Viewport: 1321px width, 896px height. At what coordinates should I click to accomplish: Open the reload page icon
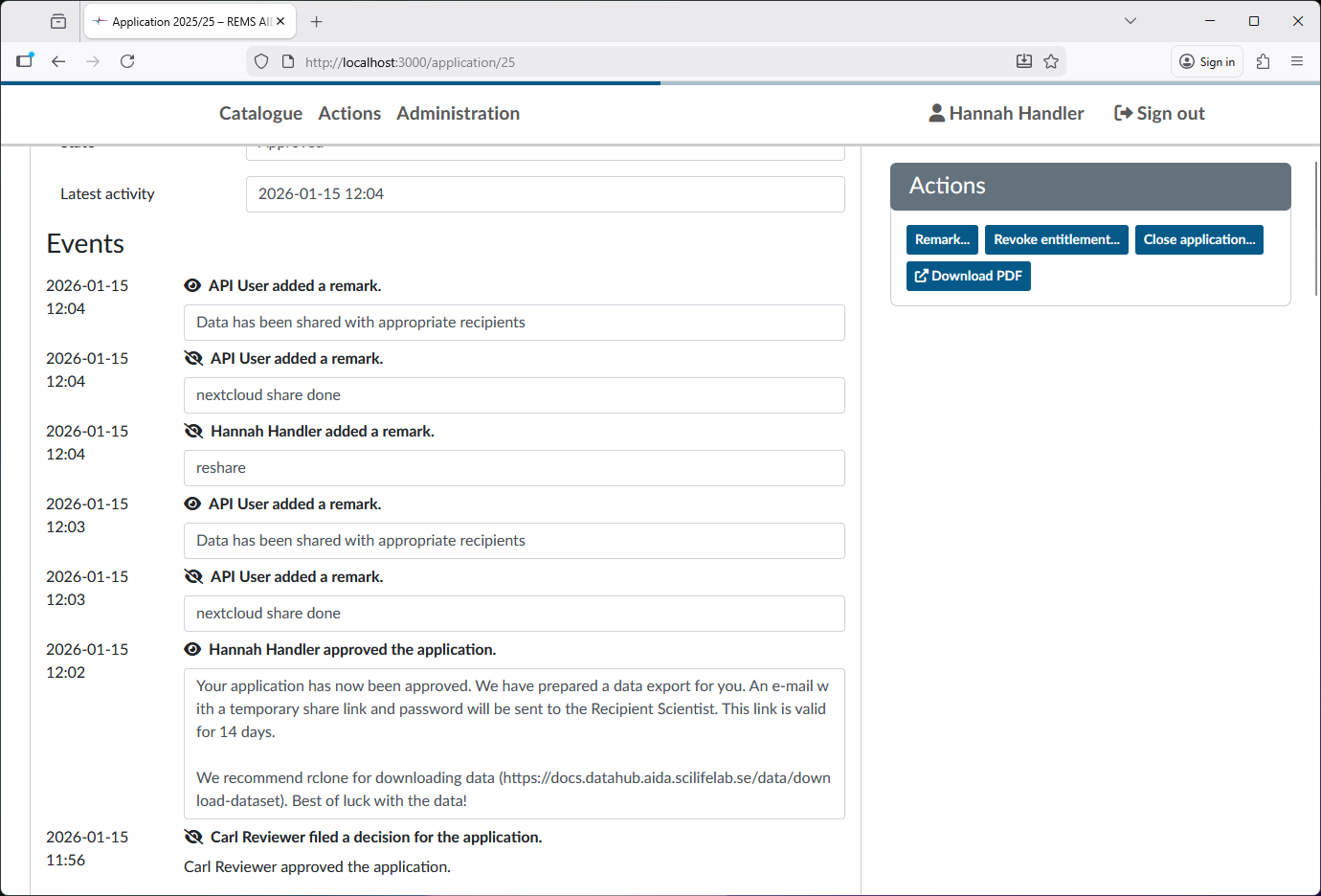click(x=127, y=60)
